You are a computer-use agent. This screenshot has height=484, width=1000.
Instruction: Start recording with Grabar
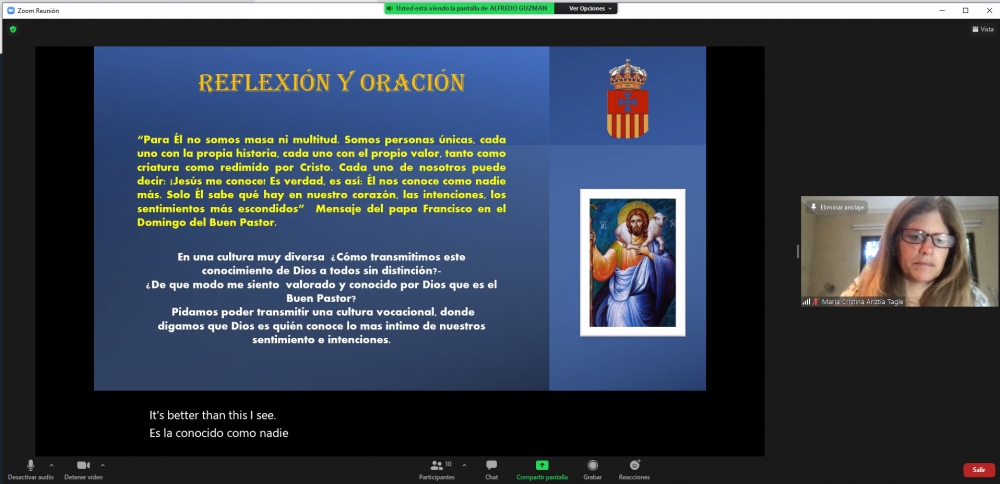(592, 468)
